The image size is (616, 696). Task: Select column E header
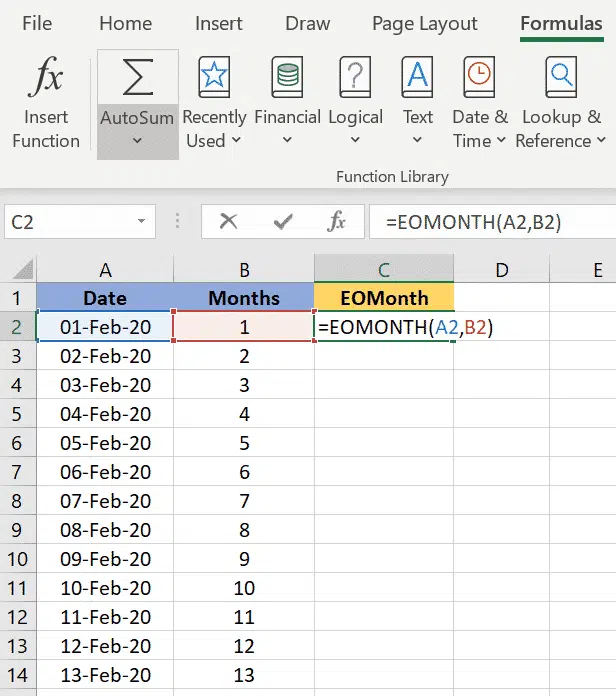tap(583, 269)
